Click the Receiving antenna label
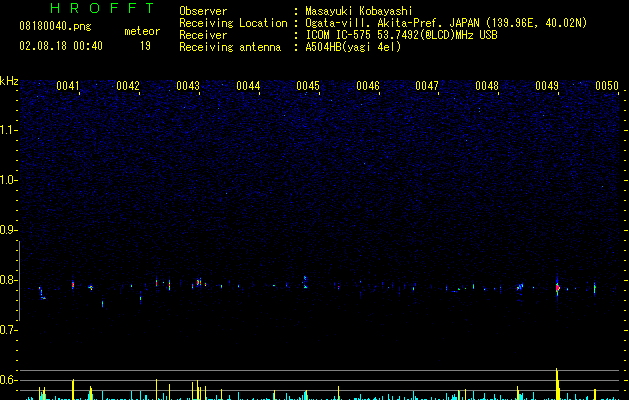This screenshot has height=400, width=629. (x=230, y=47)
